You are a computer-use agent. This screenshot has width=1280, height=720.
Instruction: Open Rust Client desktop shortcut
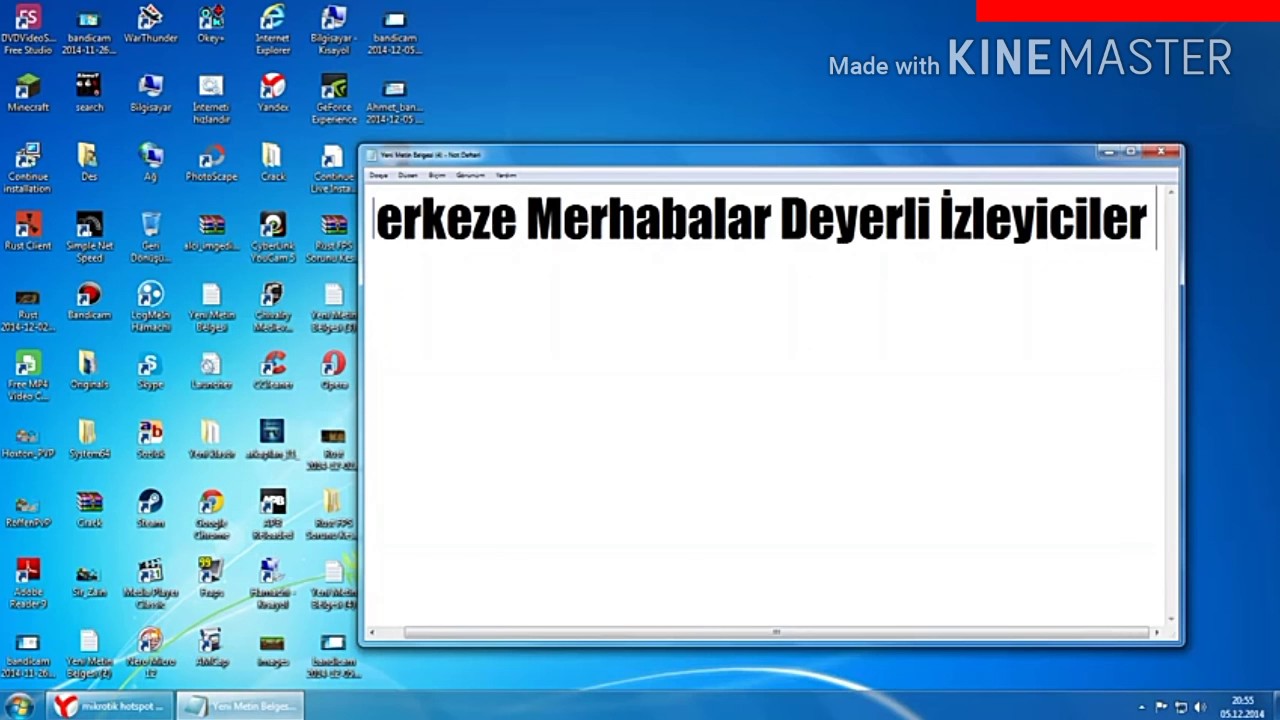28,230
